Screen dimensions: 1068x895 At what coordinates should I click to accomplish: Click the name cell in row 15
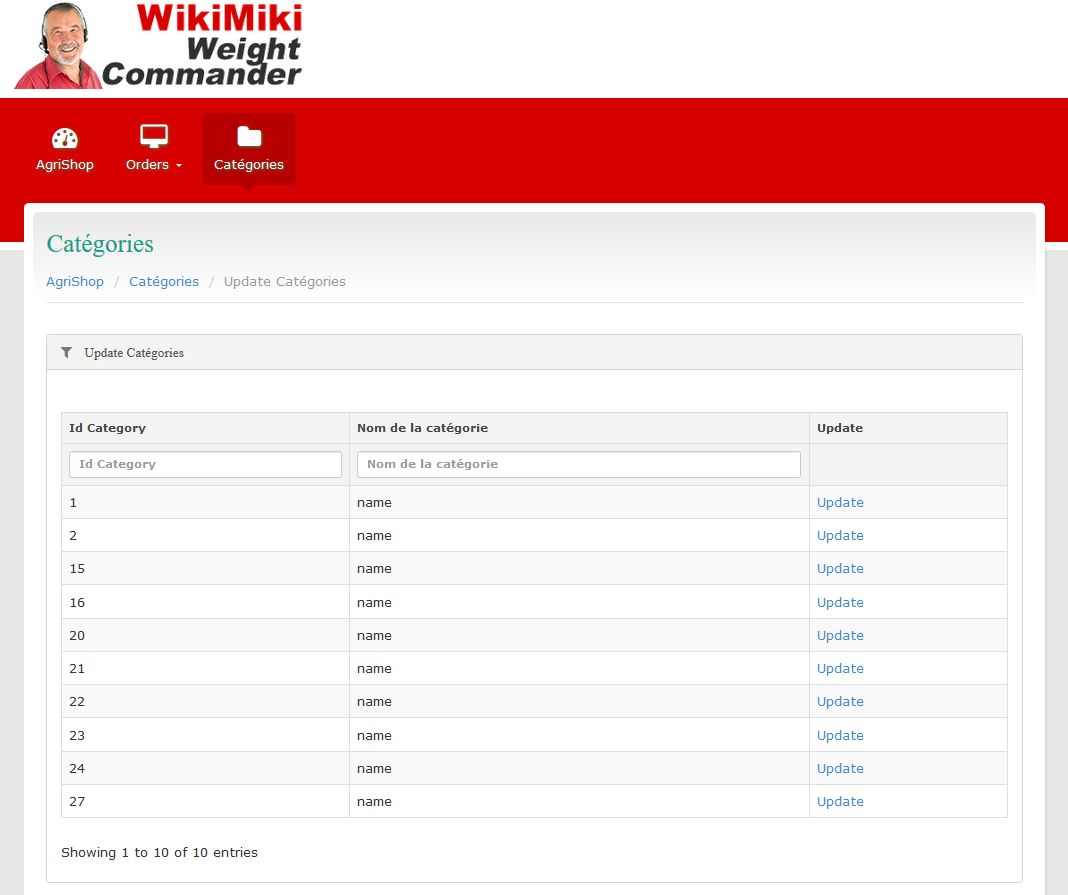[579, 569]
